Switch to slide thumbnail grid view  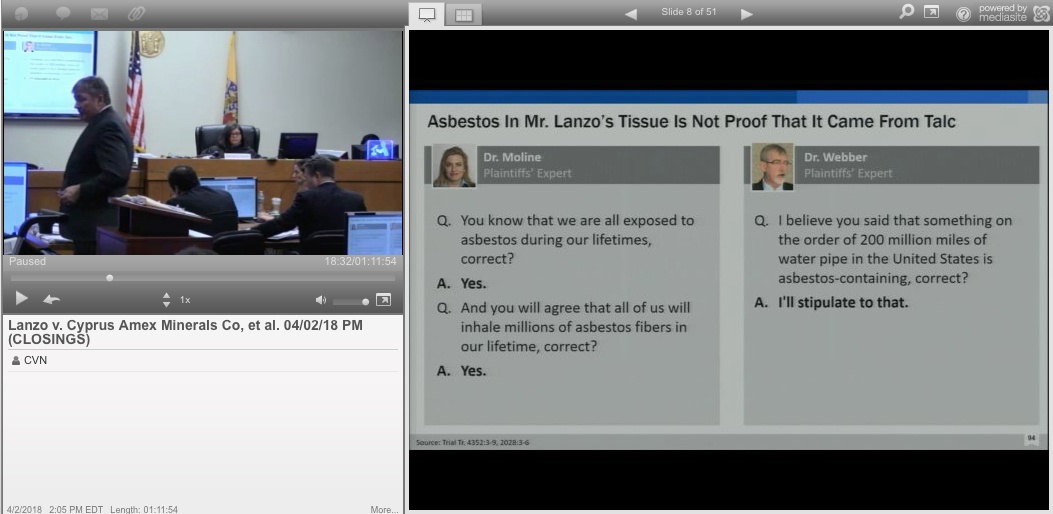point(463,14)
